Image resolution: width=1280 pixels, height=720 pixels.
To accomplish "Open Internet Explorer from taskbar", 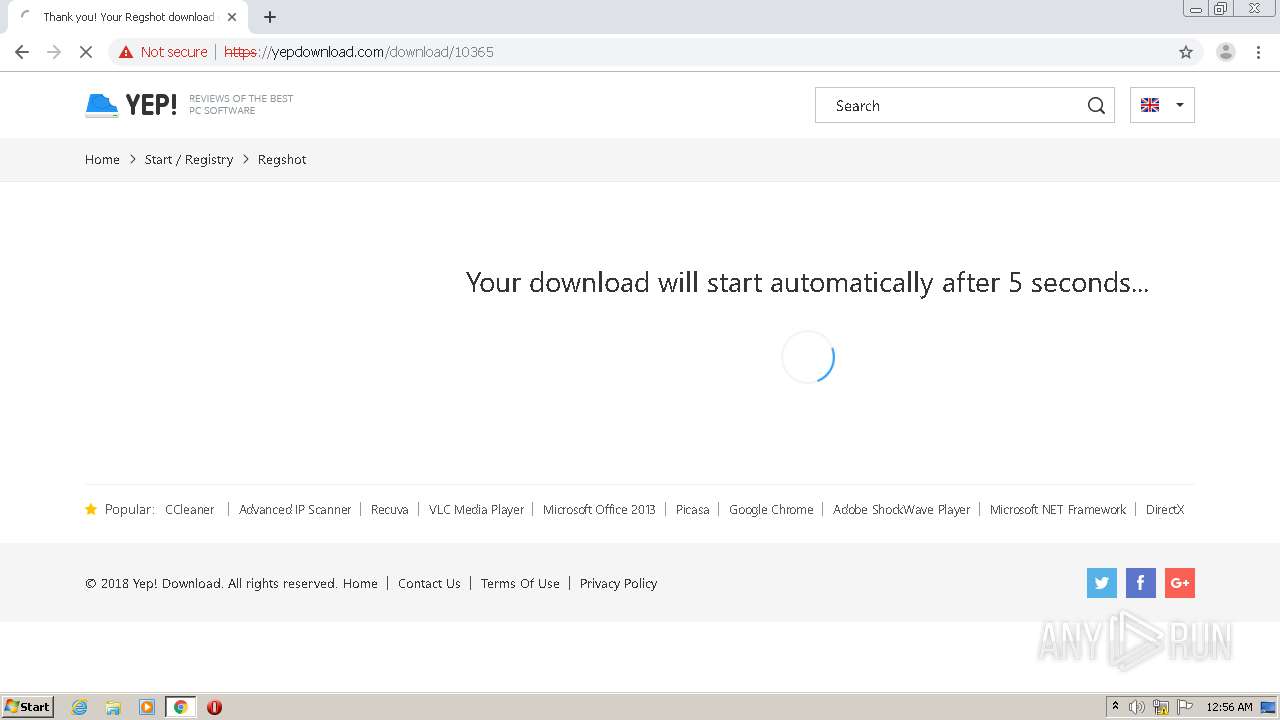I will (x=80, y=707).
